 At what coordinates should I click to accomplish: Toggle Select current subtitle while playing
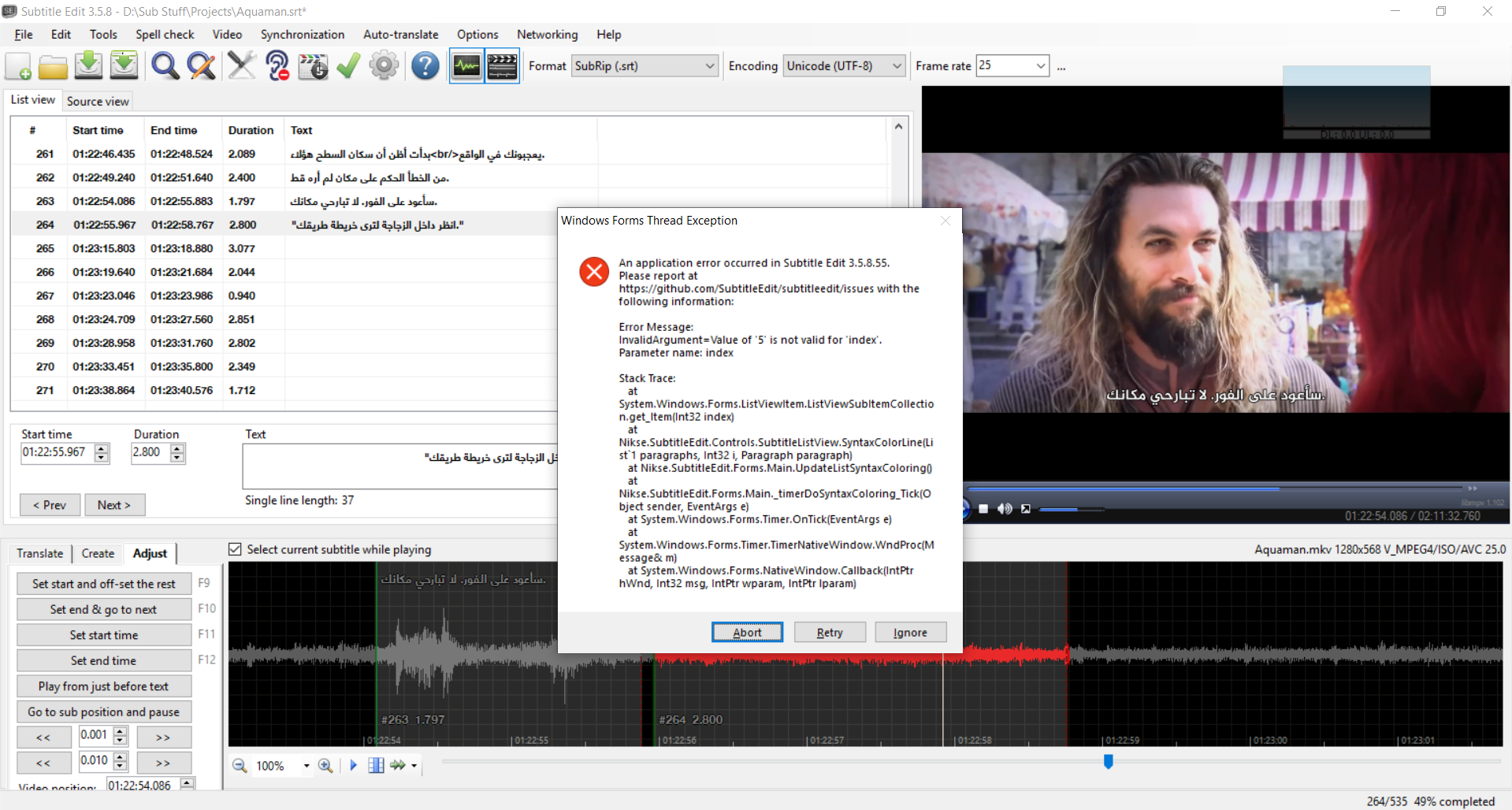(x=235, y=549)
